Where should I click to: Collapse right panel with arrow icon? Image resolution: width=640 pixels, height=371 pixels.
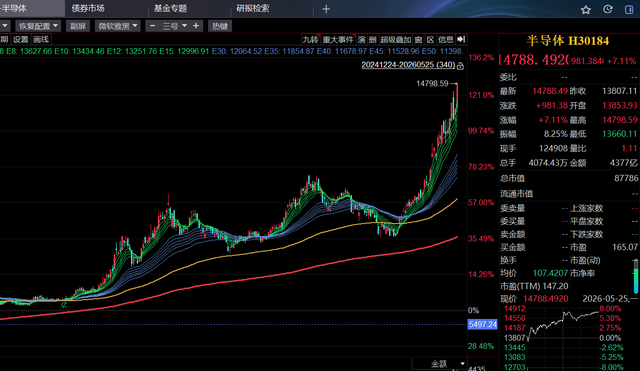tap(461, 39)
